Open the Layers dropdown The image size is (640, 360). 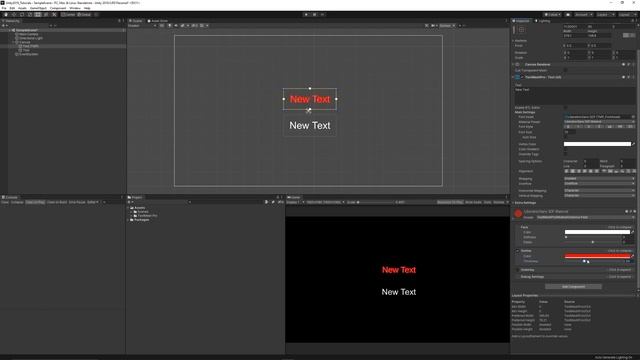point(605,15)
